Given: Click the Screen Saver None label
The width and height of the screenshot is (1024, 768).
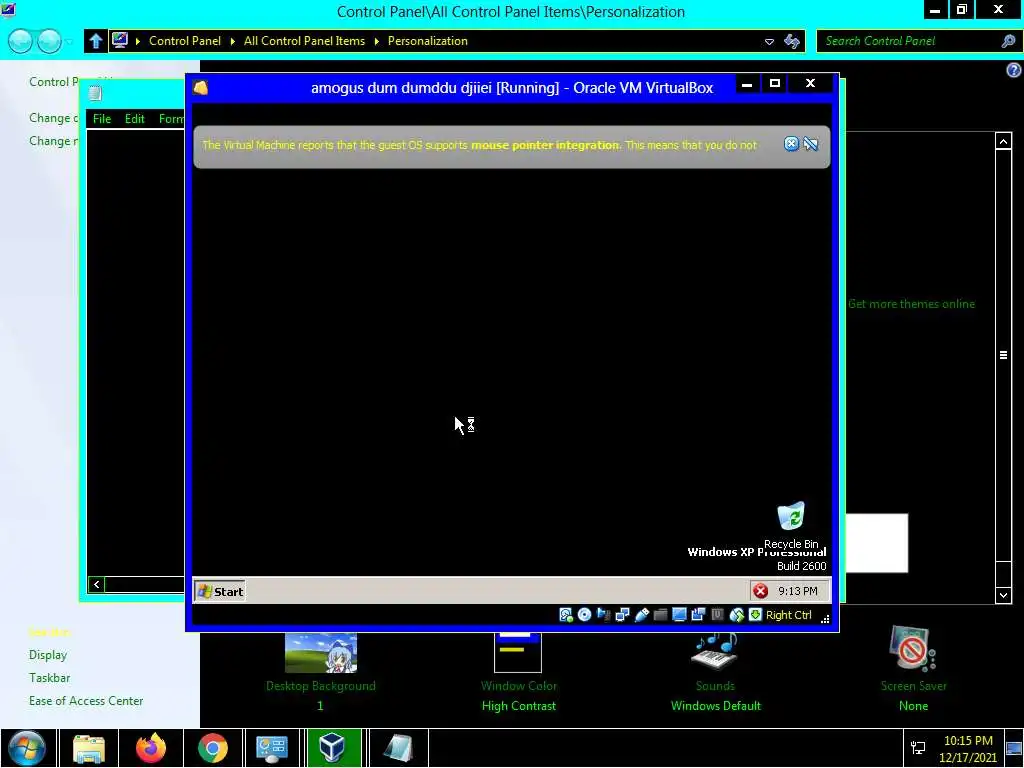Looking at the screenshot, I should coord(913,706).
